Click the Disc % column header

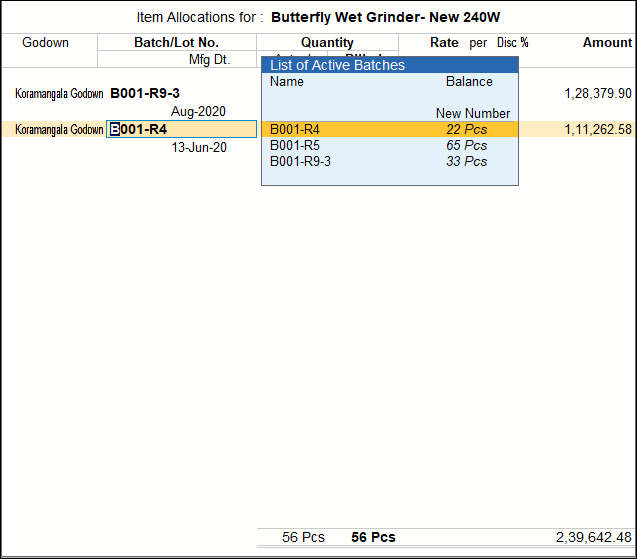click(513, 42)
